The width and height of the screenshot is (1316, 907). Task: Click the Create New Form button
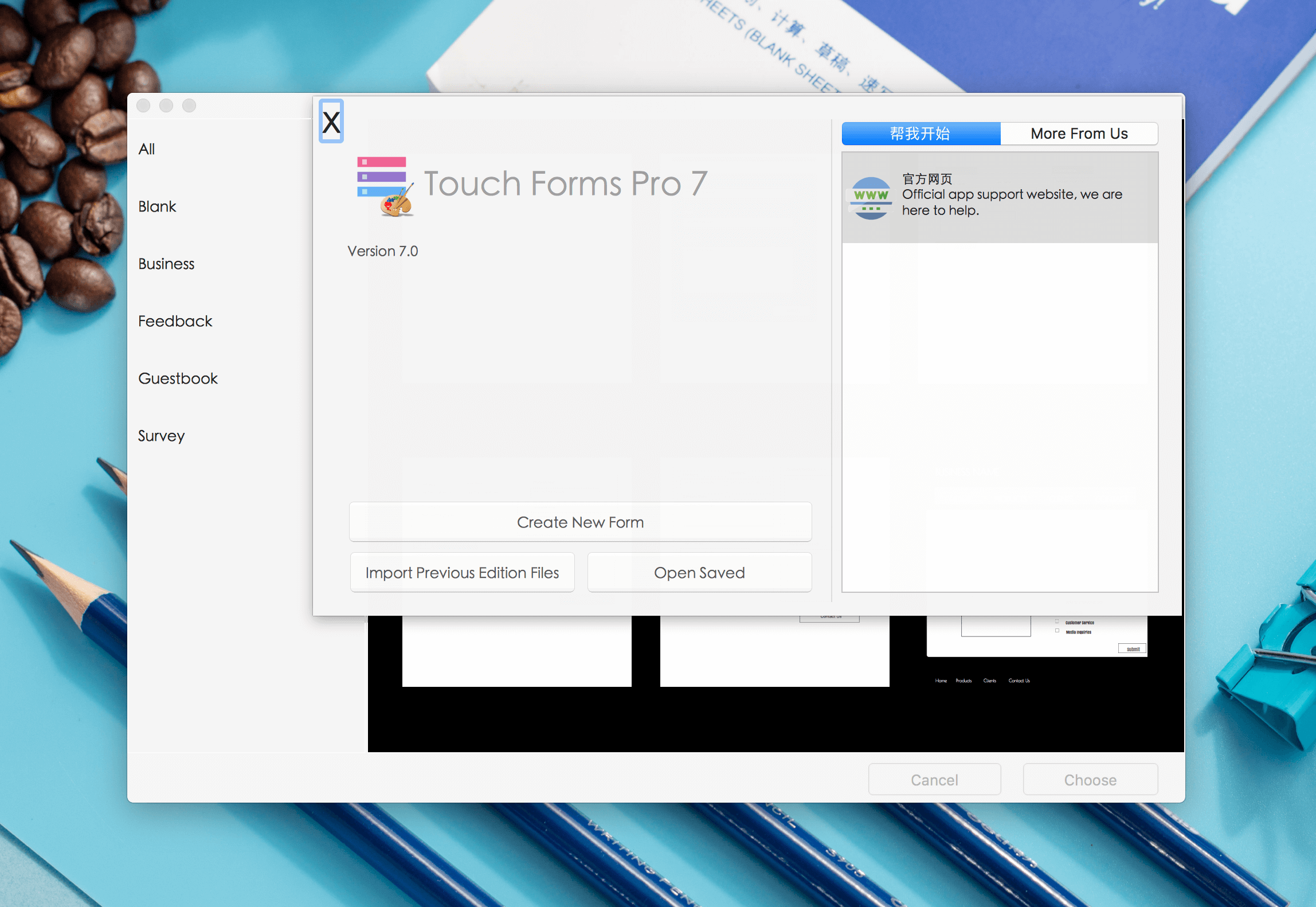pos(581,522)
